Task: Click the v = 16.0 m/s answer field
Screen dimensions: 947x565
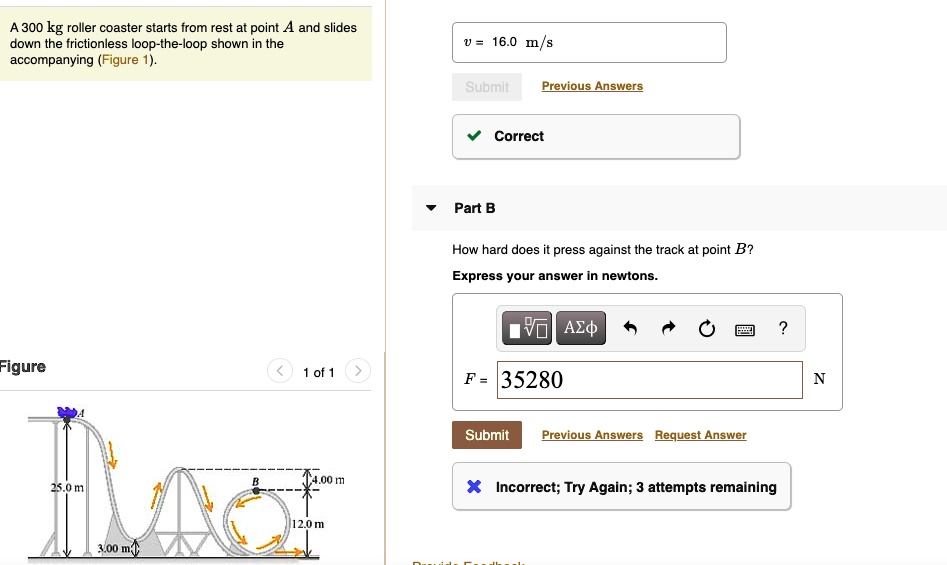Action: (589, 42)
